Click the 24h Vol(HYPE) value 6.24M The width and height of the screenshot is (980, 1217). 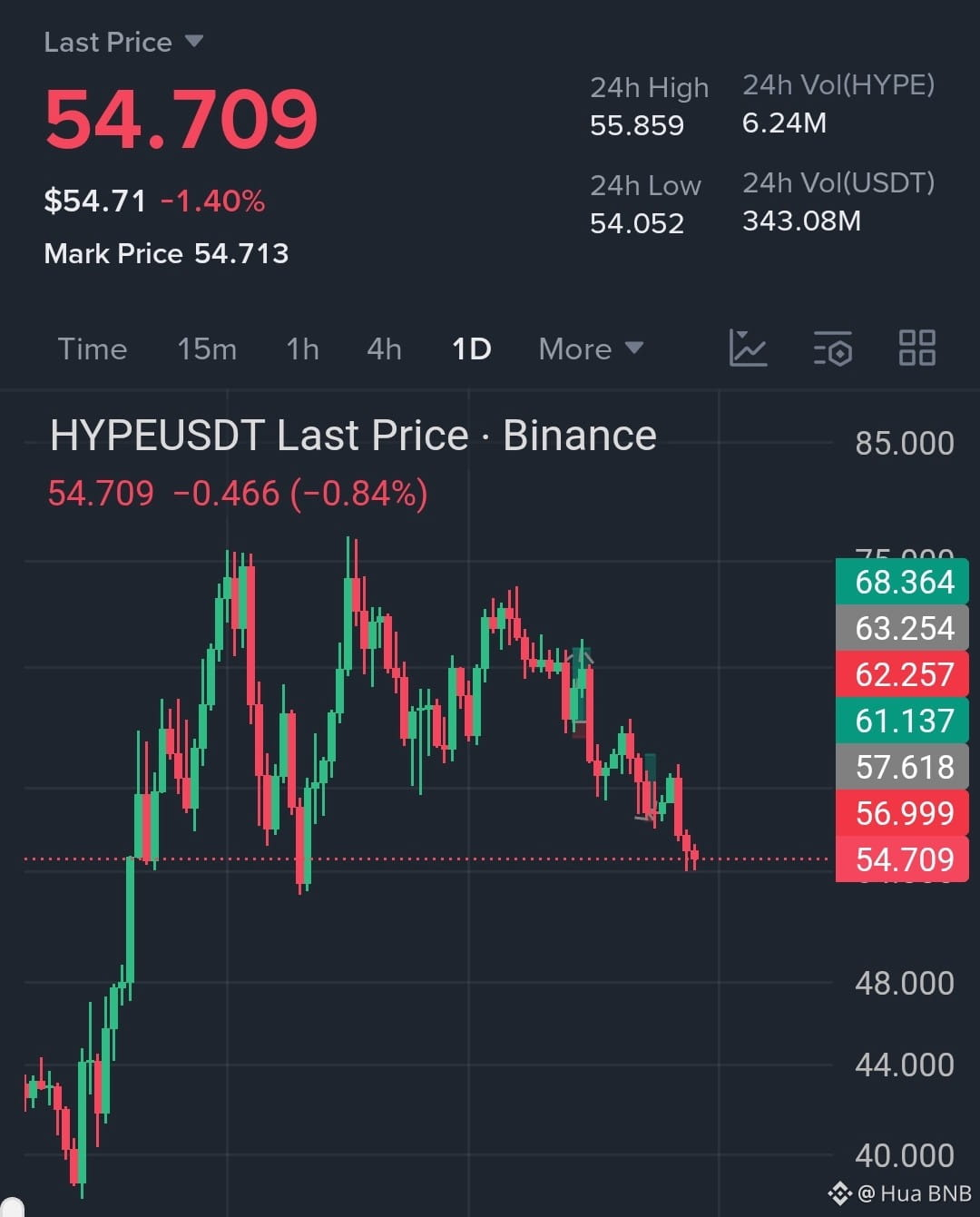point(784,123)
